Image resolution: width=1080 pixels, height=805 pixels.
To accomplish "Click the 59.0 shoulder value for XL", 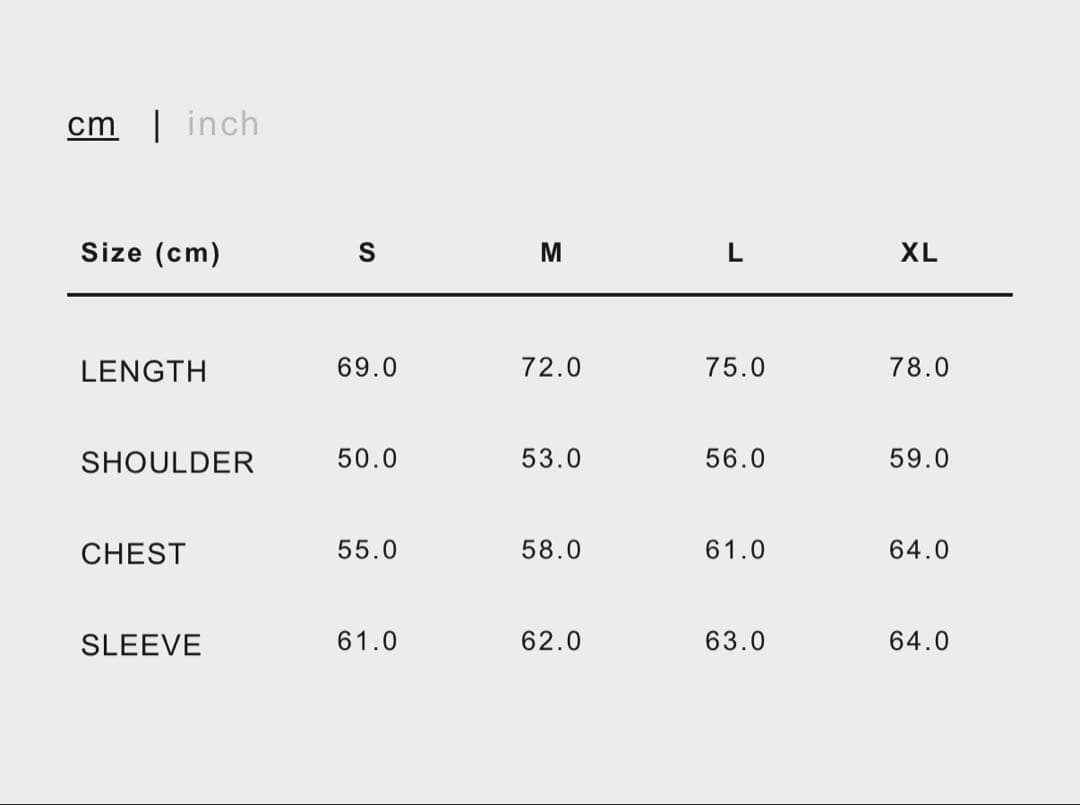I will coord(919,459).
